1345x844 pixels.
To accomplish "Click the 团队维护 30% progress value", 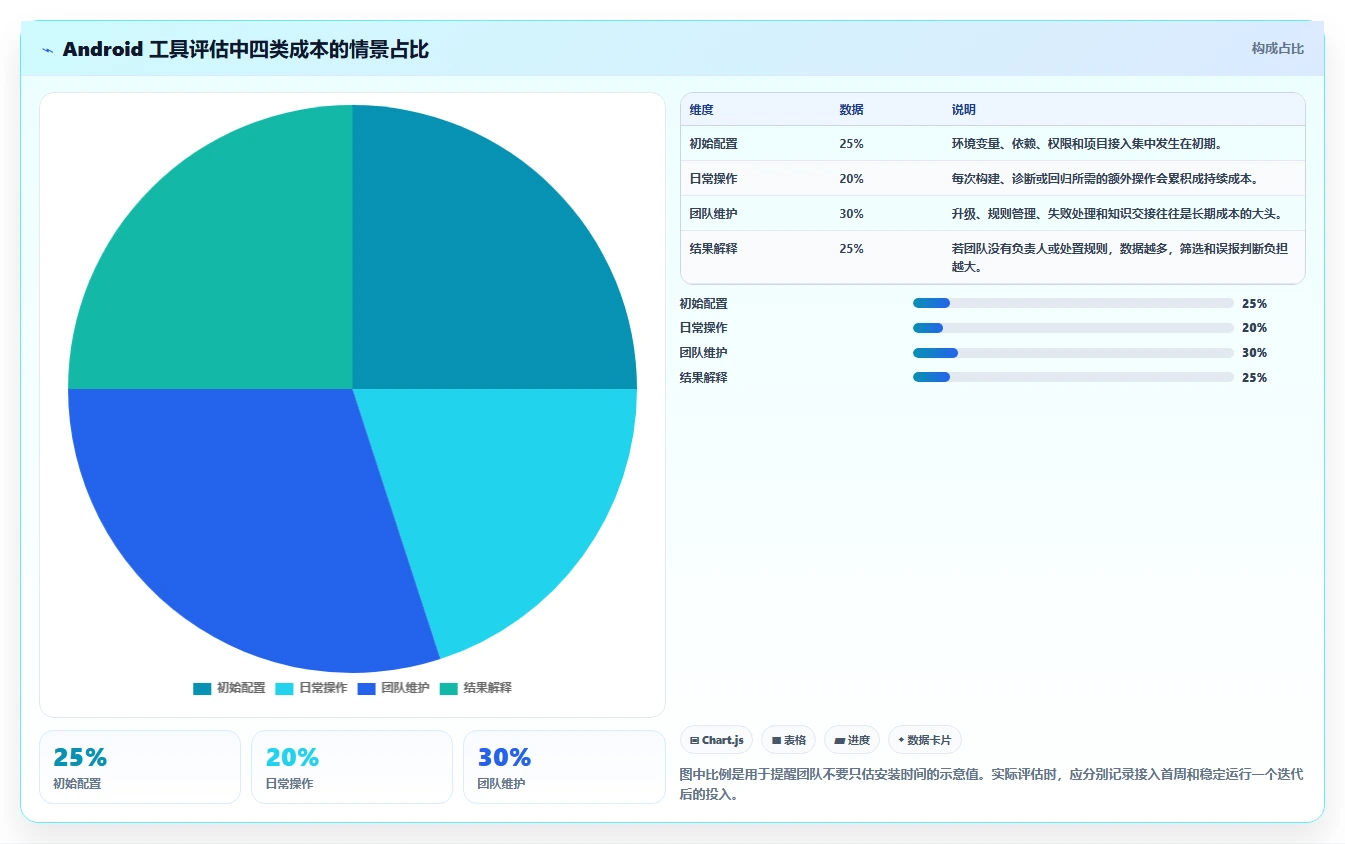I will (x=1254, y=353).
